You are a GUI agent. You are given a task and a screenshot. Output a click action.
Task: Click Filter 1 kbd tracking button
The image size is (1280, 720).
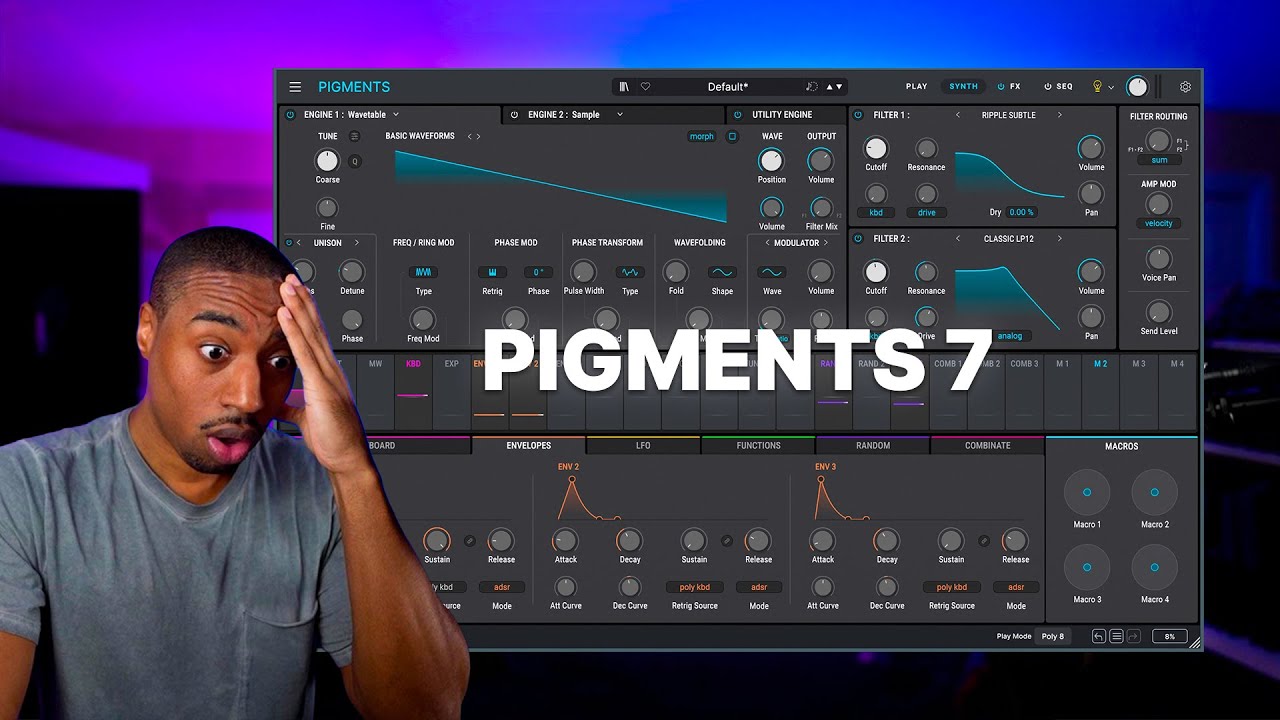point(876,213)
